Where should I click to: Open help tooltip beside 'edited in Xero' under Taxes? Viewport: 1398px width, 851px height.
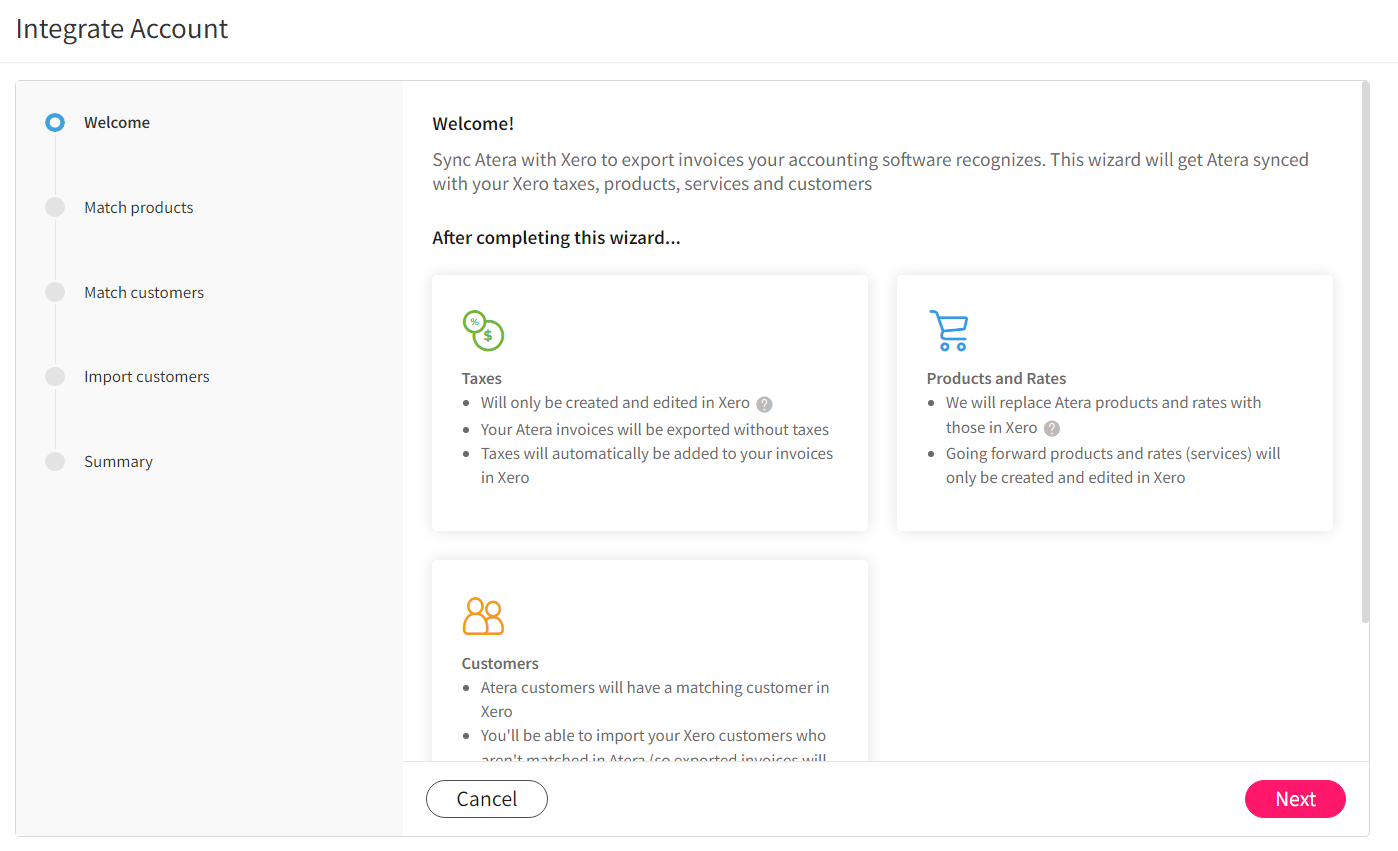(x=764, y=404)
